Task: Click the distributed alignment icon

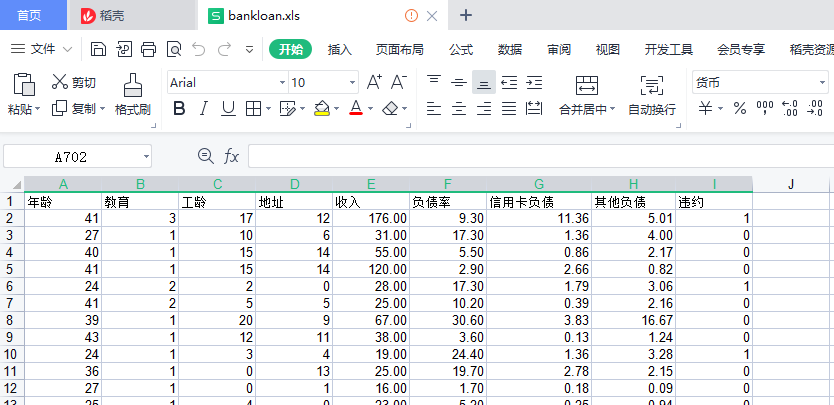Action: pos(534,109)
